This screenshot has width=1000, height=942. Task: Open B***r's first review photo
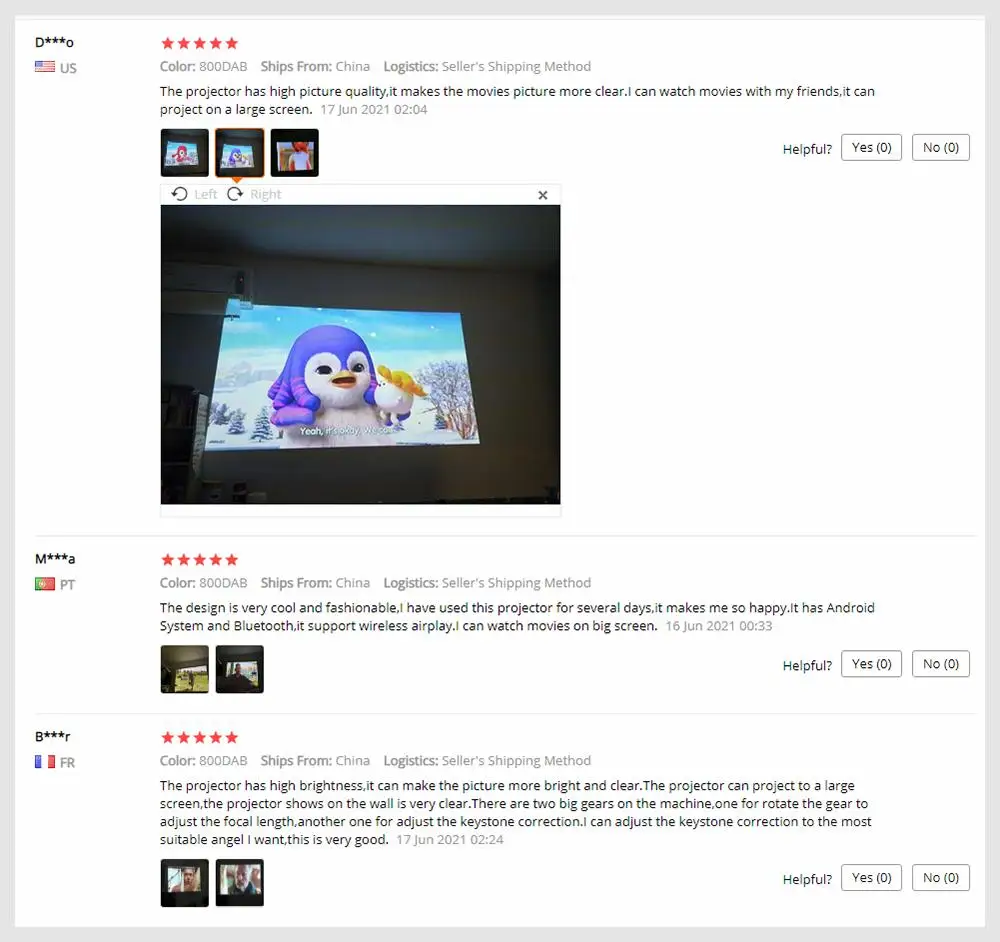coord(184,883)
